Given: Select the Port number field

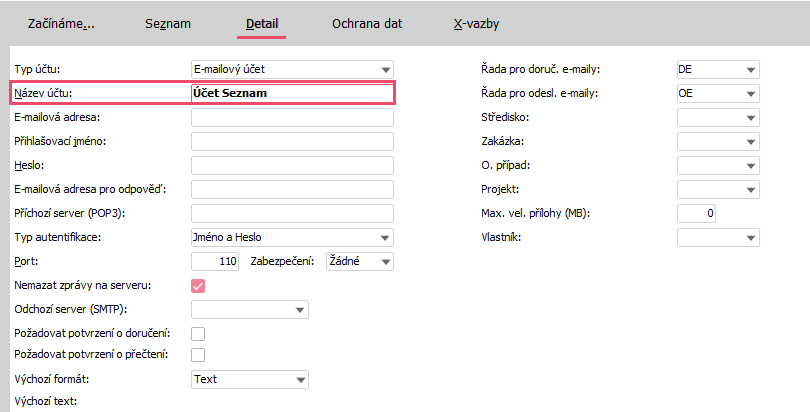Looking at the screenshot, I should (x=215, y=261).
